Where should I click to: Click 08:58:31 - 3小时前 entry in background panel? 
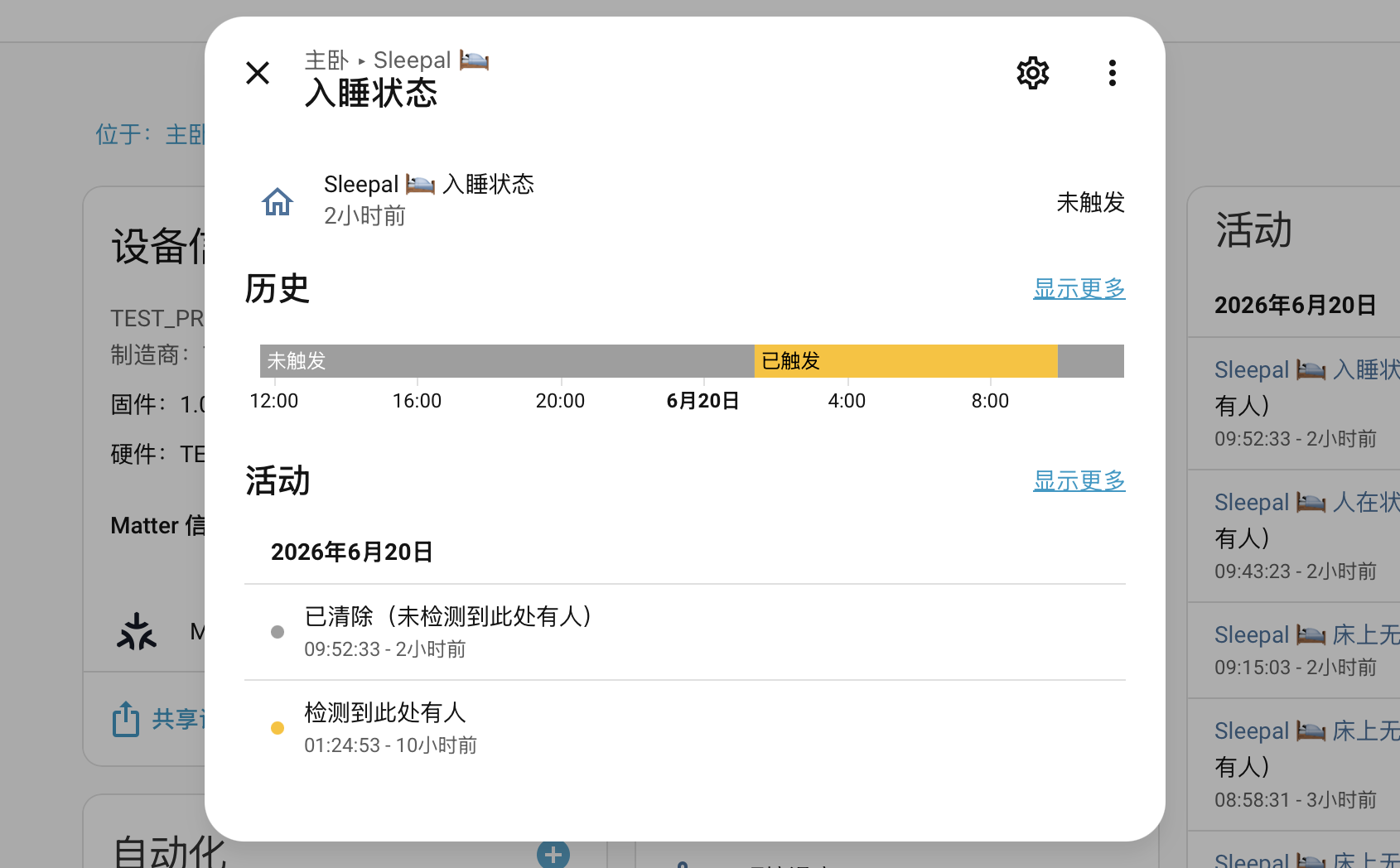click(x=1296, y=800)
